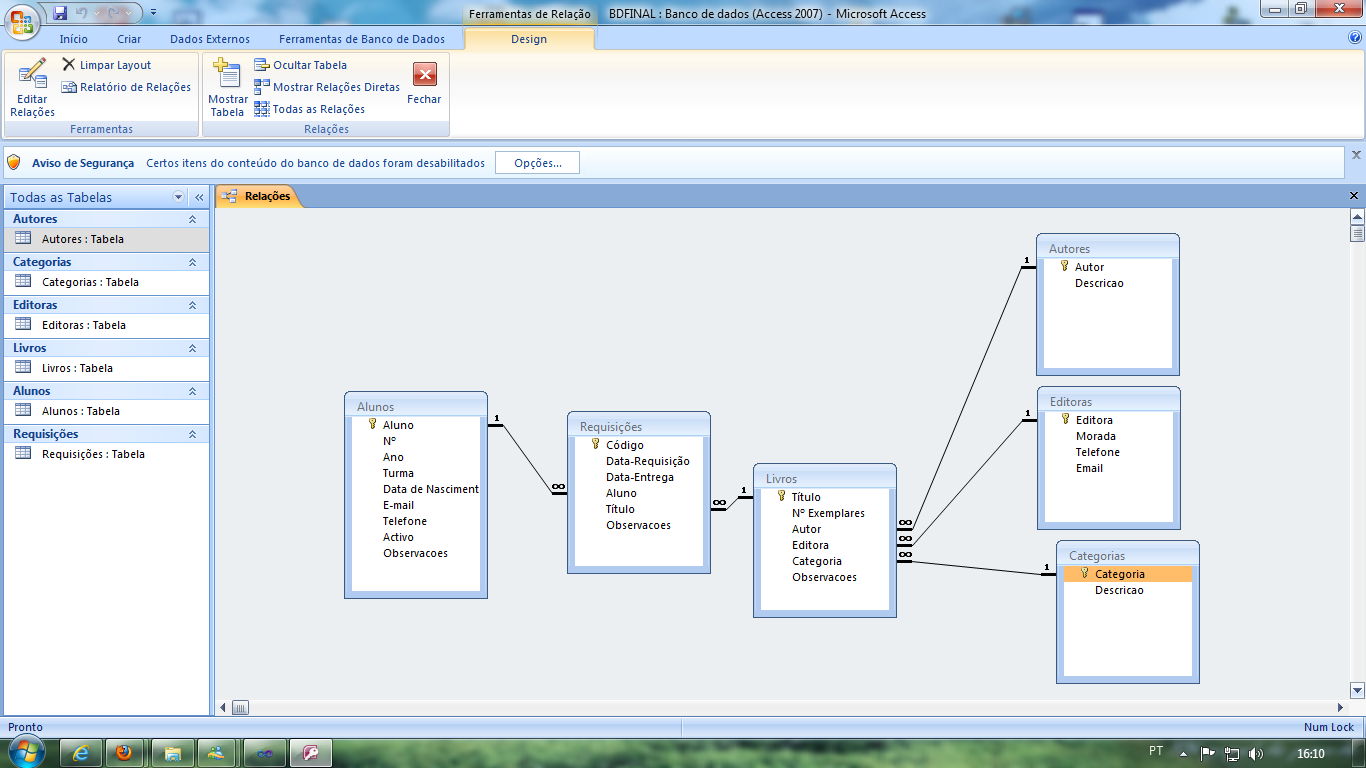Open the Todas as Tabelas dropdown arrow

tap(179, 197)
